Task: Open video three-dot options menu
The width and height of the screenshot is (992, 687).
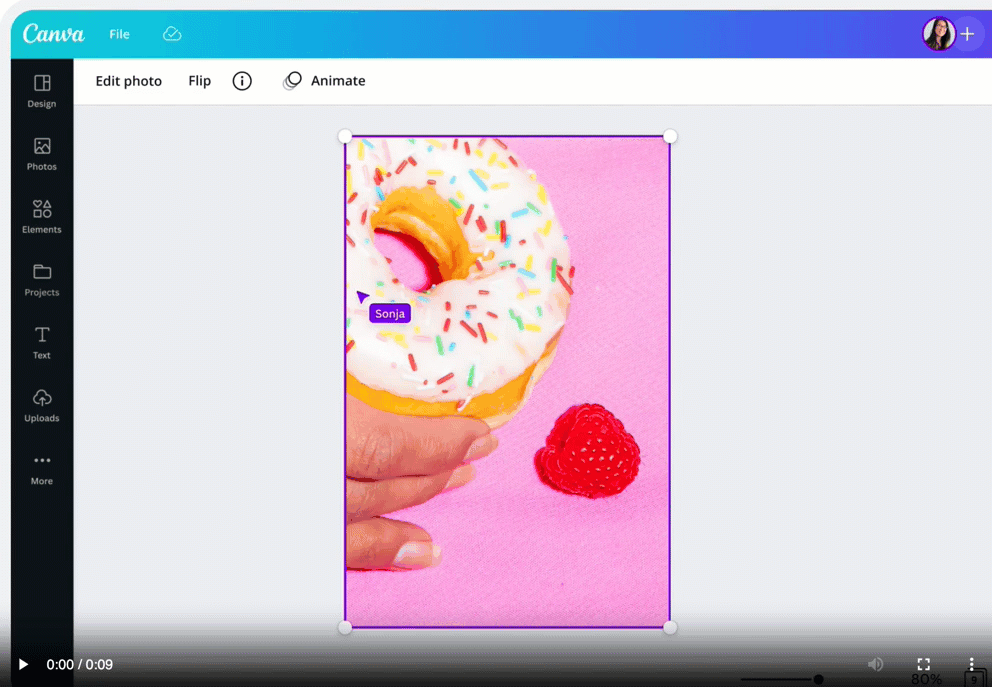Action: 971,664
